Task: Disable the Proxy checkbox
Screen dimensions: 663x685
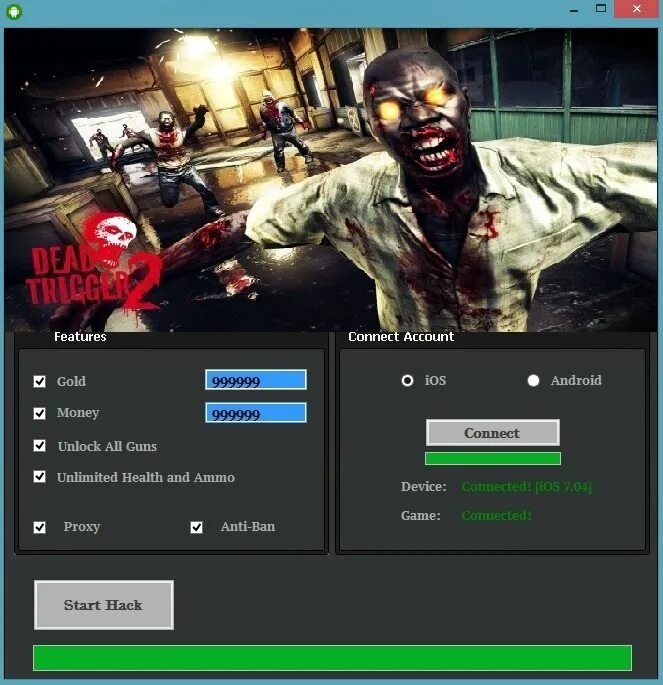Action: [x=40, y=527]
